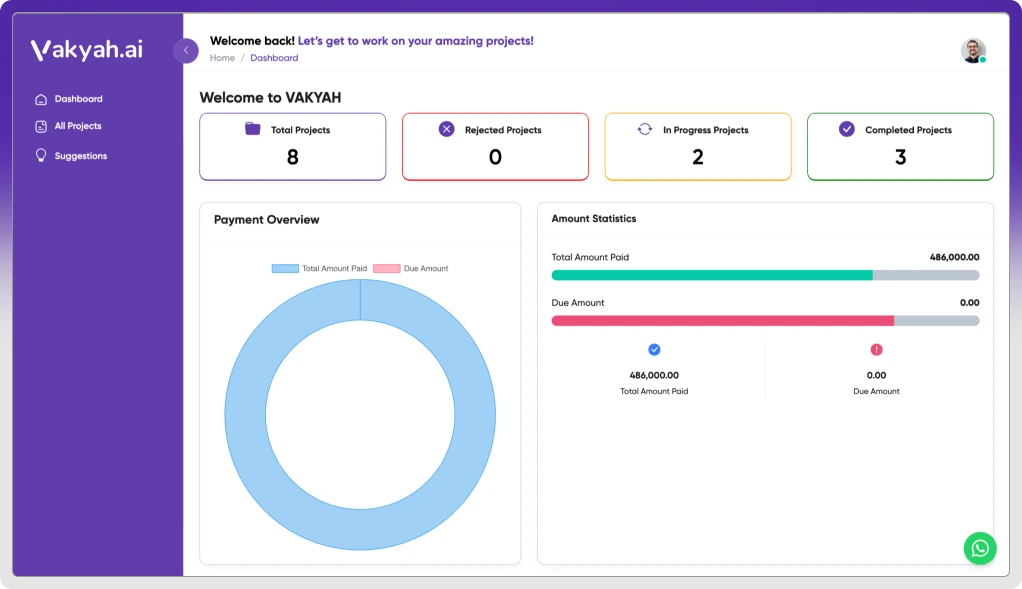The height and width of the screenshot is (589, 1022).
Task: Click the Home breadcrumb link
Action: point(222,58)
